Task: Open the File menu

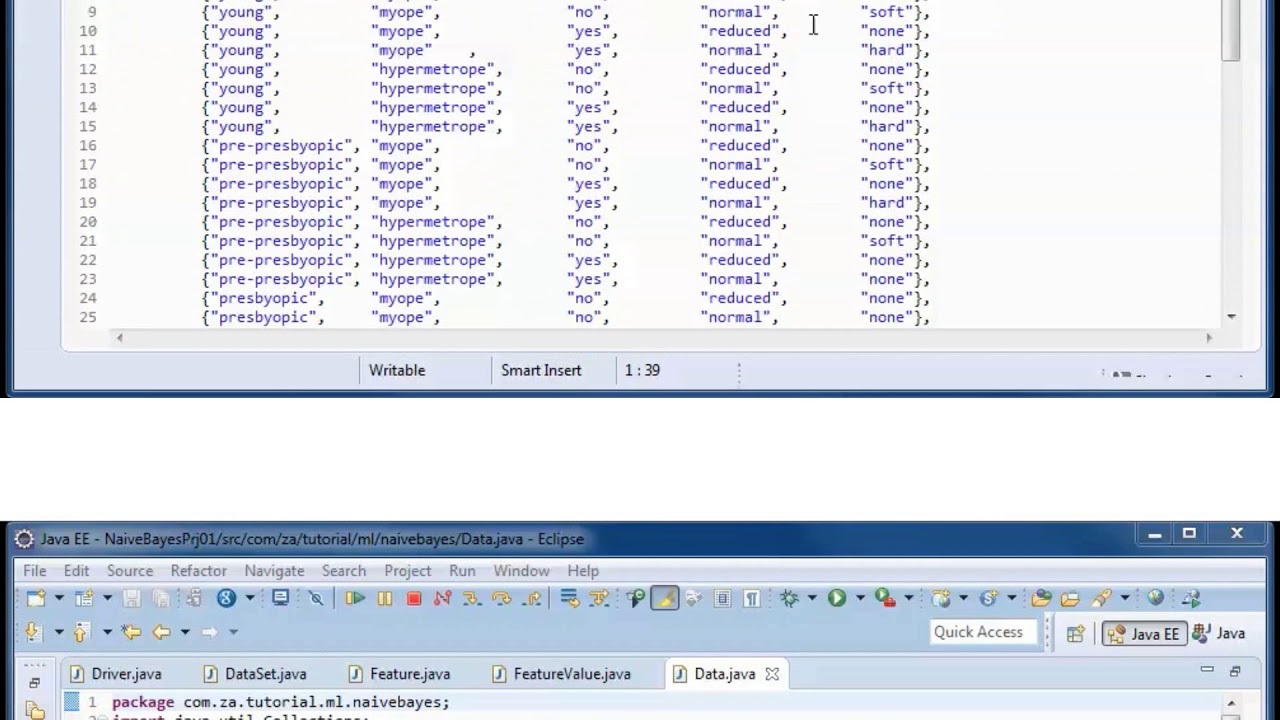Action: [34, 570]
